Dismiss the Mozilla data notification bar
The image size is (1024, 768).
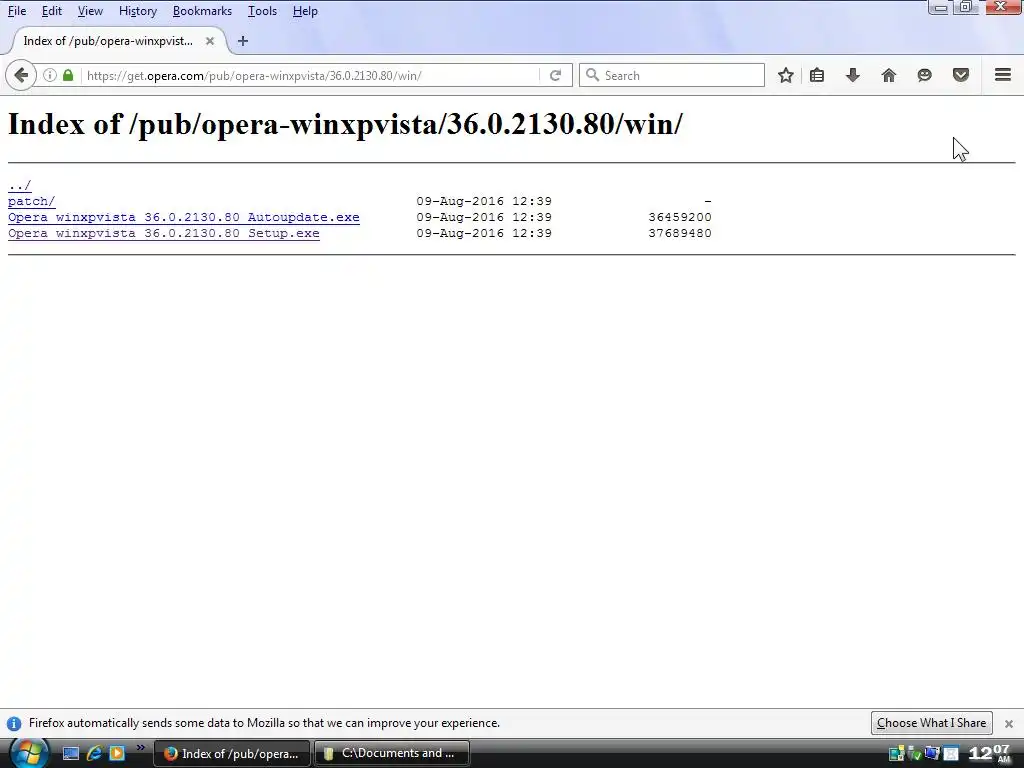click(1009, 724)
